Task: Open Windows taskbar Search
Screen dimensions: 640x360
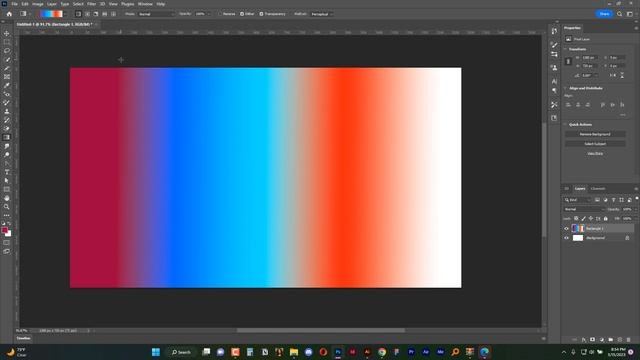Action: coord(181,352)
